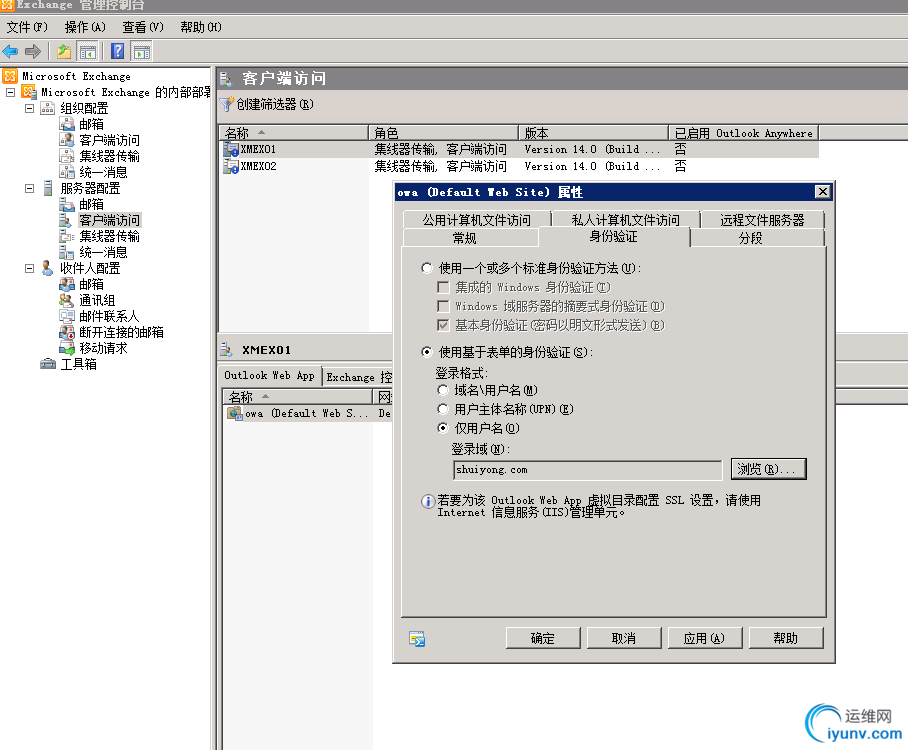Click the 组织配置 node icon
The height and width of the screenshot is (750, 908).
47,108
